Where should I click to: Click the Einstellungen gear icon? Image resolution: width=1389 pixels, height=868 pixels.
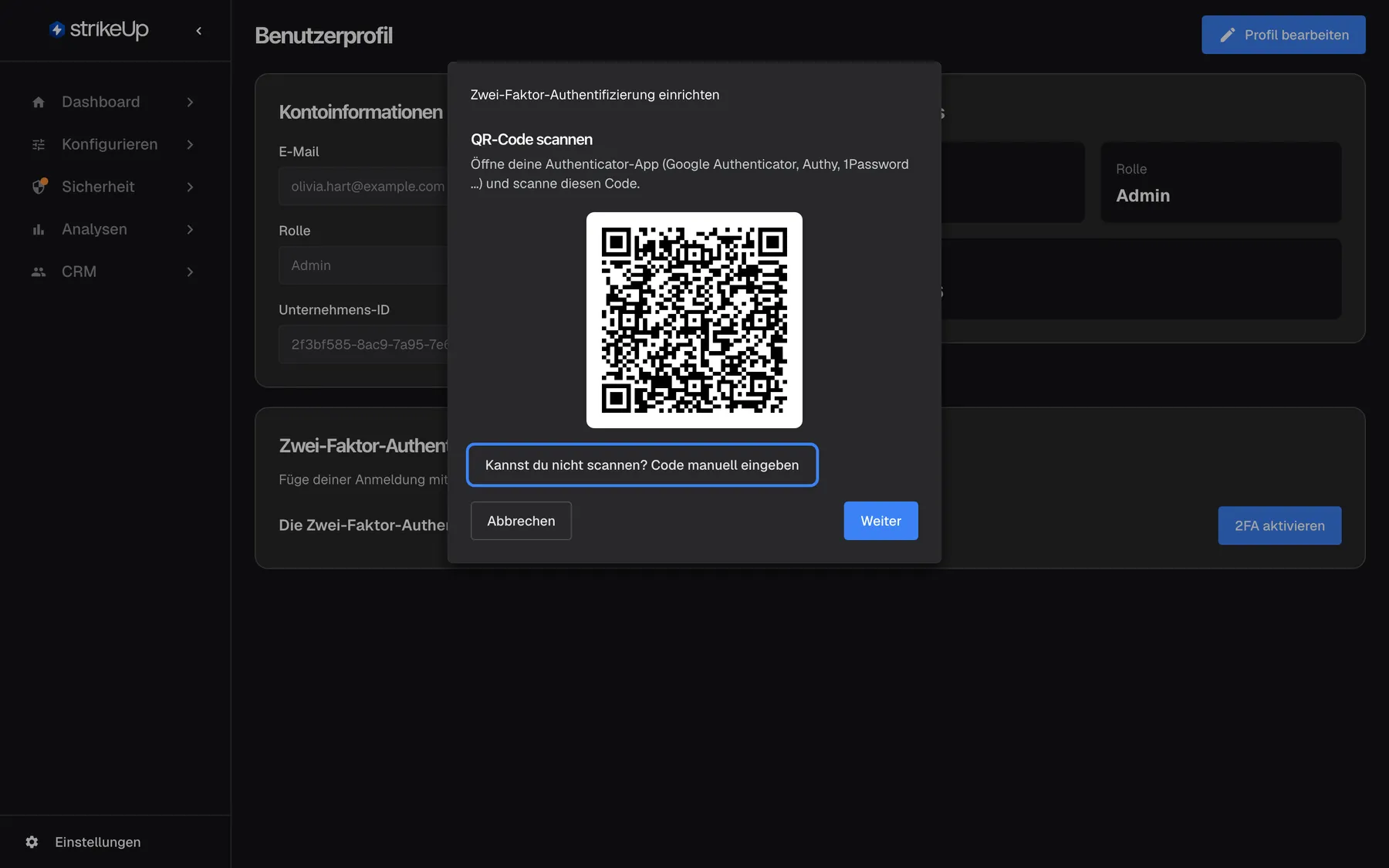(x=32, y=842)
